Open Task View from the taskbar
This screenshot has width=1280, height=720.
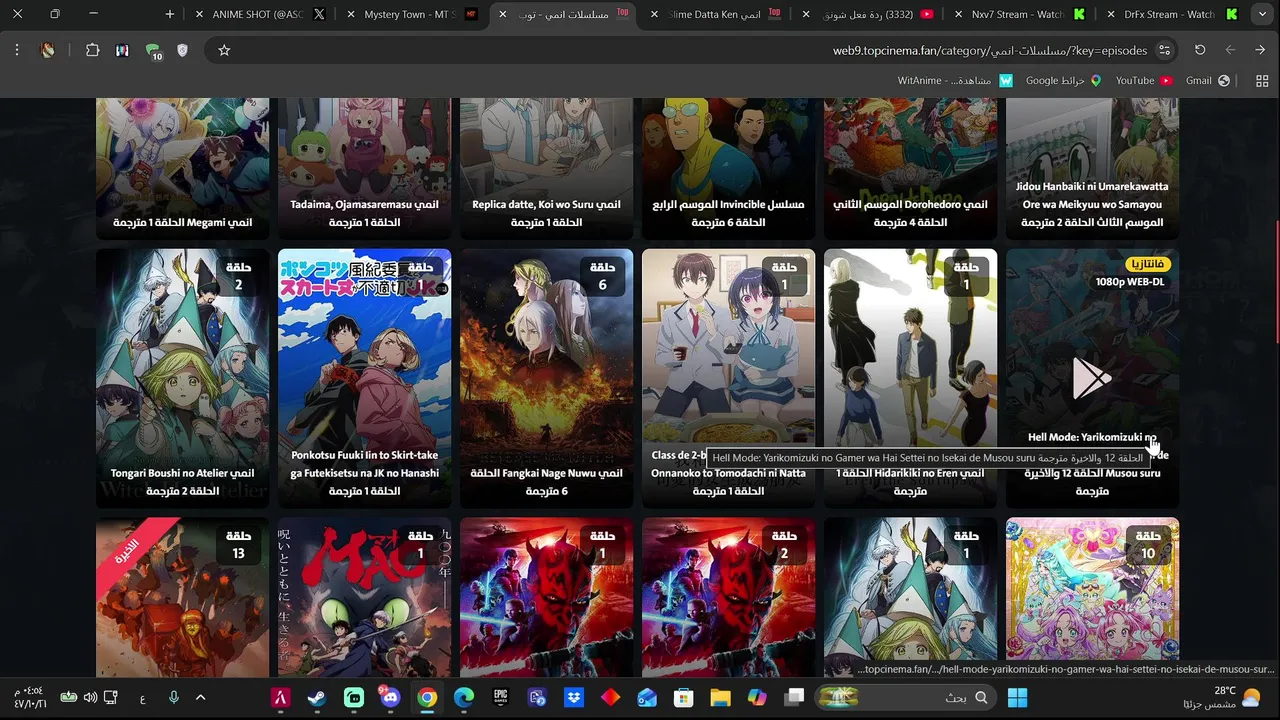[x=794, y=698]
